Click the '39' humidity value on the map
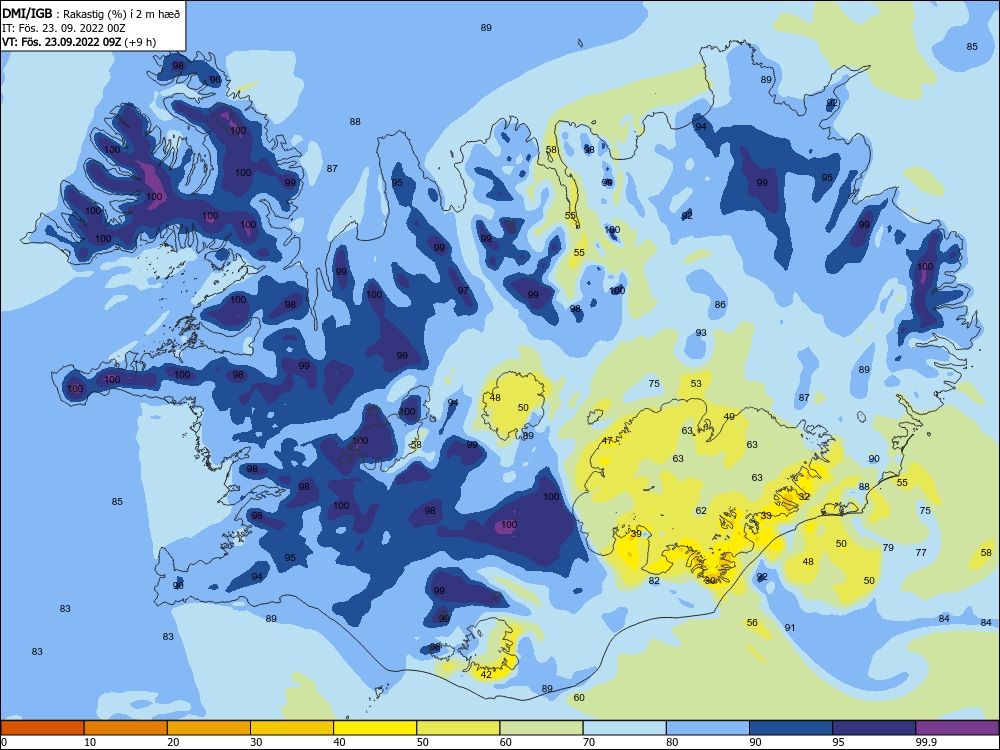The height and width of the screenshot is (750, 1000). (x=636, y=534)
